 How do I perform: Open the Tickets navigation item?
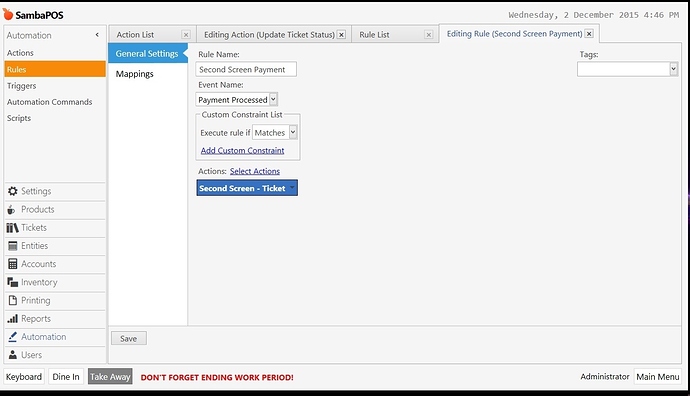click(x=55, y=227)
